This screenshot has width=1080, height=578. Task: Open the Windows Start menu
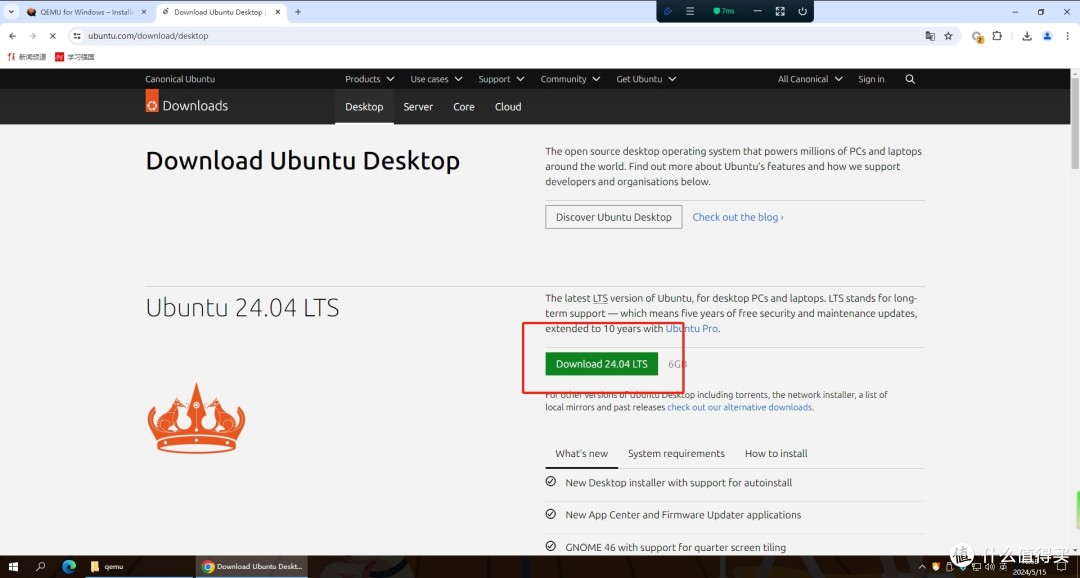(x=13, y=567)
